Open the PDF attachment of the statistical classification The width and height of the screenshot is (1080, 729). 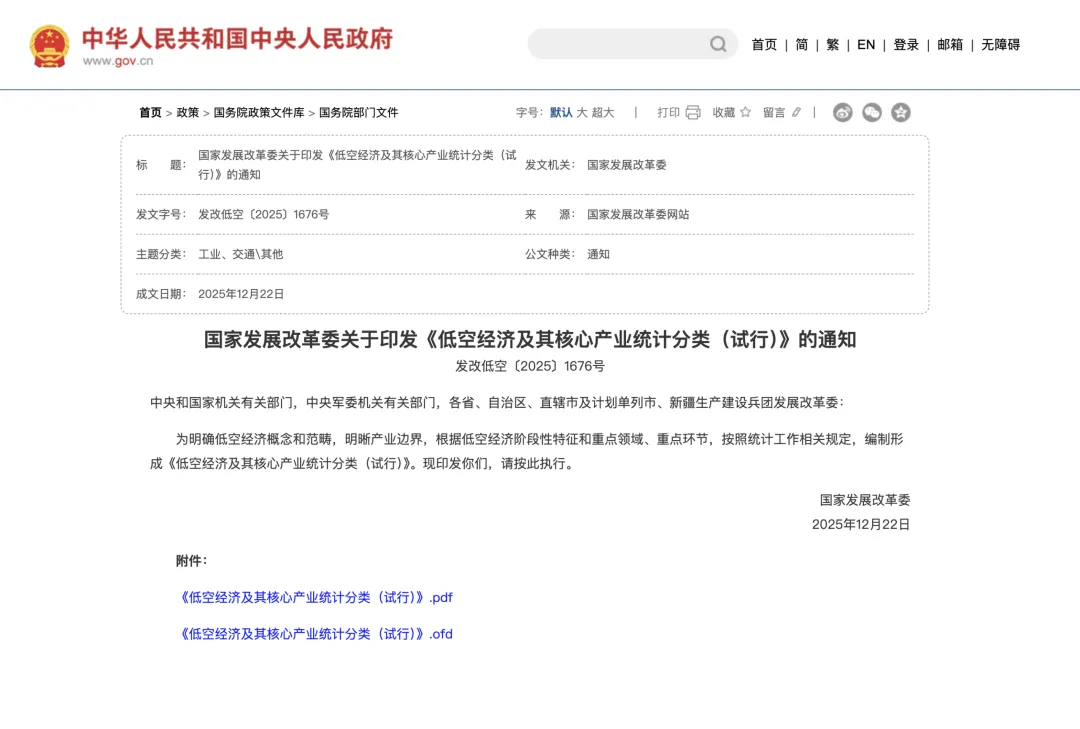pos(316,597)
